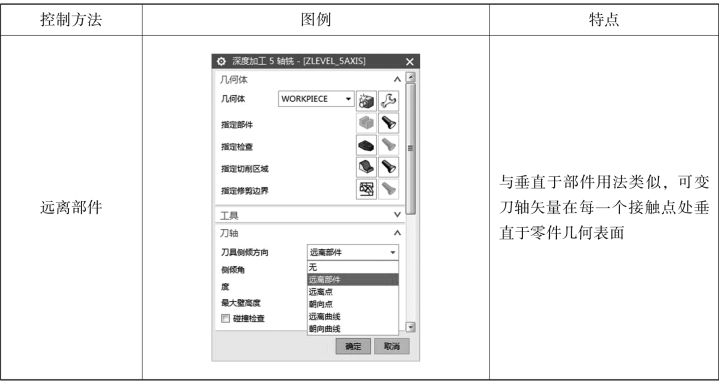Click the dialog vertical scrollbar thumb
Screen dimensions: 719x381
pos(411,149)
